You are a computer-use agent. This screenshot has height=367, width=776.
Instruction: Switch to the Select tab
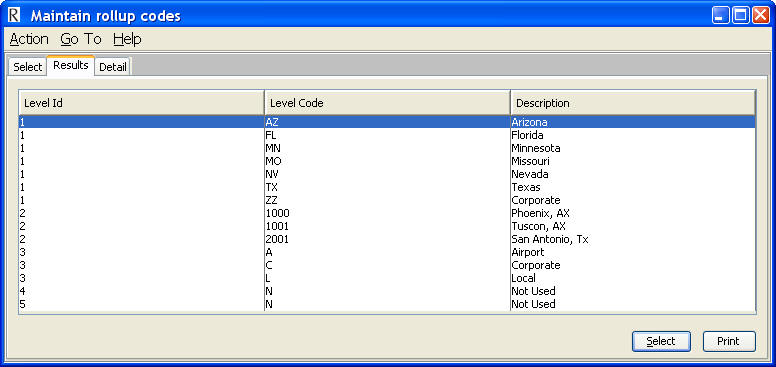(28, 67)
